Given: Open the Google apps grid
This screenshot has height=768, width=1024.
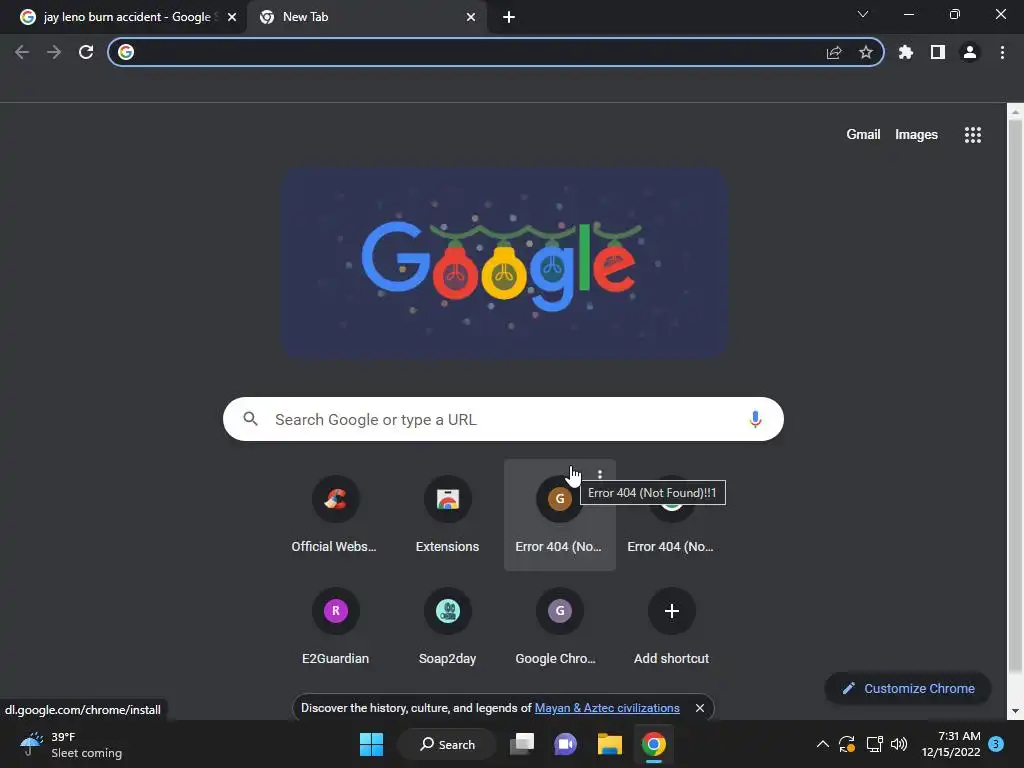Looking at the screenshot, I should (972, 135).
